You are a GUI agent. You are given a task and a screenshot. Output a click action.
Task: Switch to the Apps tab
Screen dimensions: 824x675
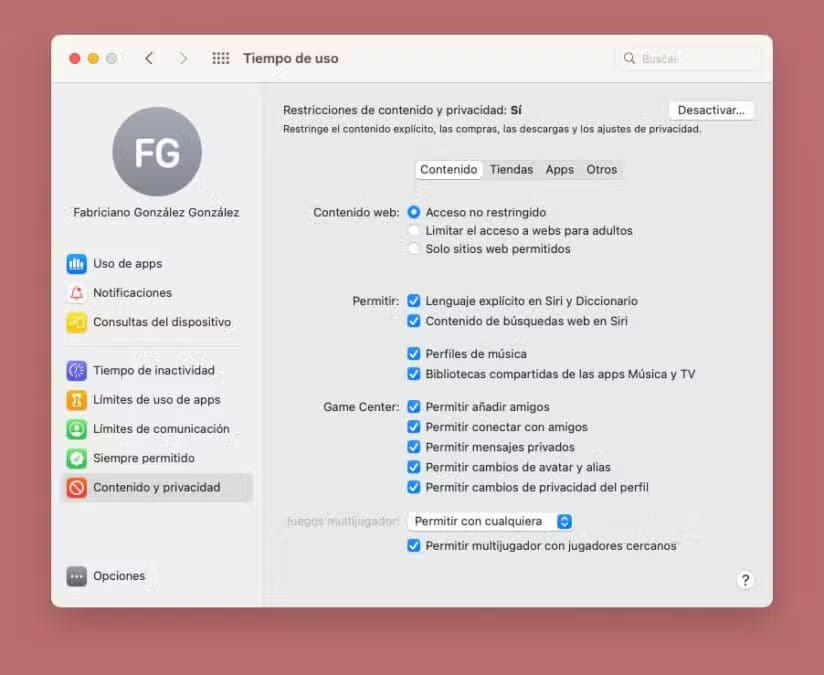[560, 170]
